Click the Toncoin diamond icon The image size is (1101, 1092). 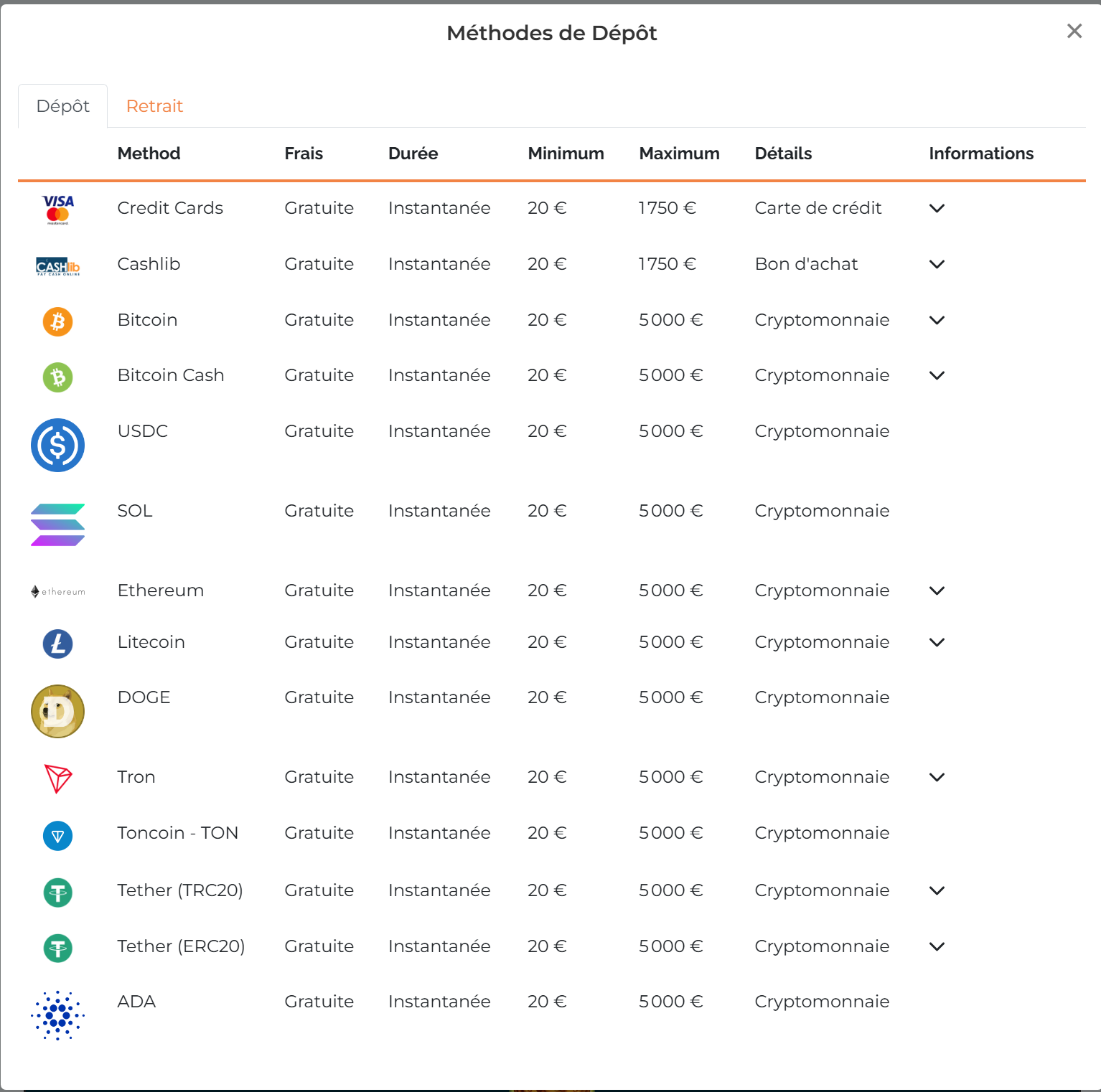[x=57, y=835]
